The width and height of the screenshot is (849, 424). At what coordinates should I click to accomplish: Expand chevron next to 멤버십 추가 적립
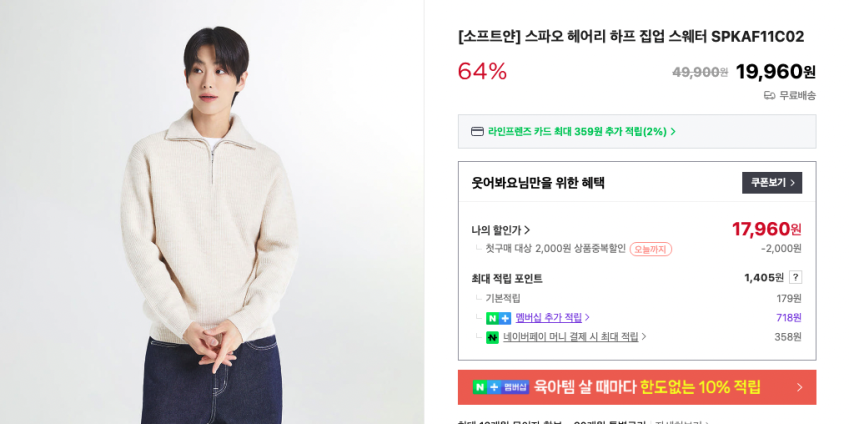(587, 317)
